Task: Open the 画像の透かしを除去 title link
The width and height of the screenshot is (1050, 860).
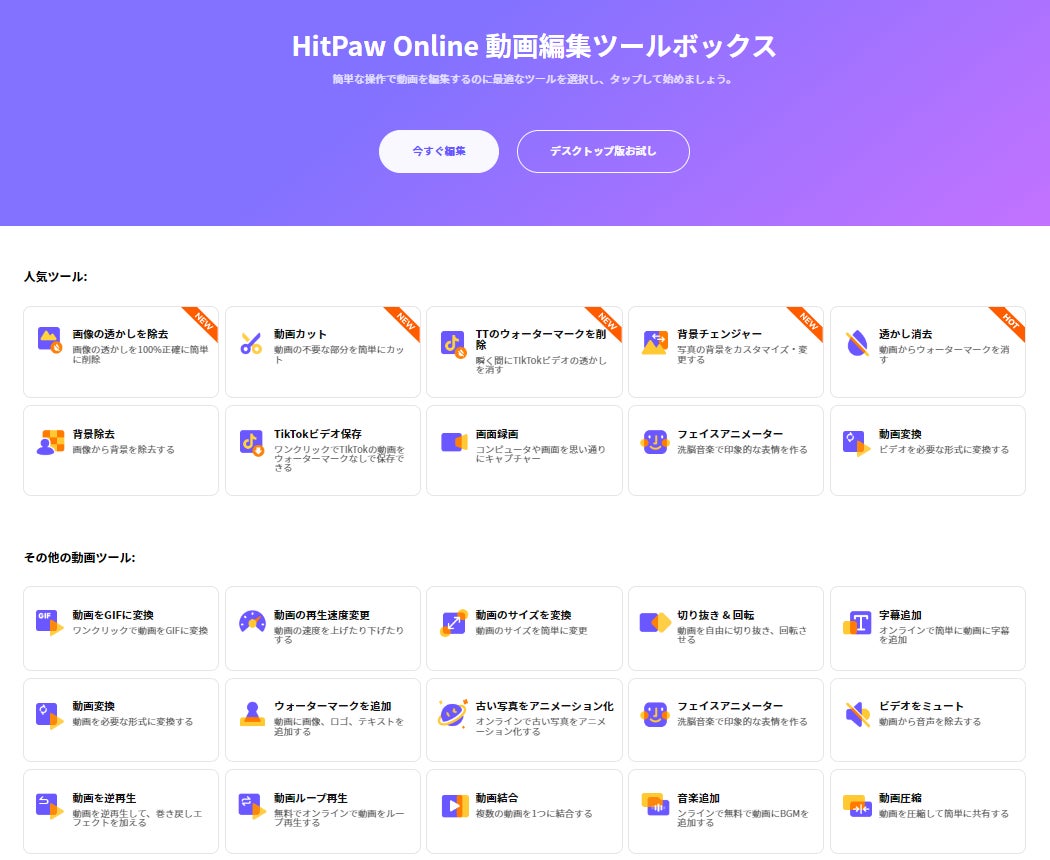Action: point(121,334)
